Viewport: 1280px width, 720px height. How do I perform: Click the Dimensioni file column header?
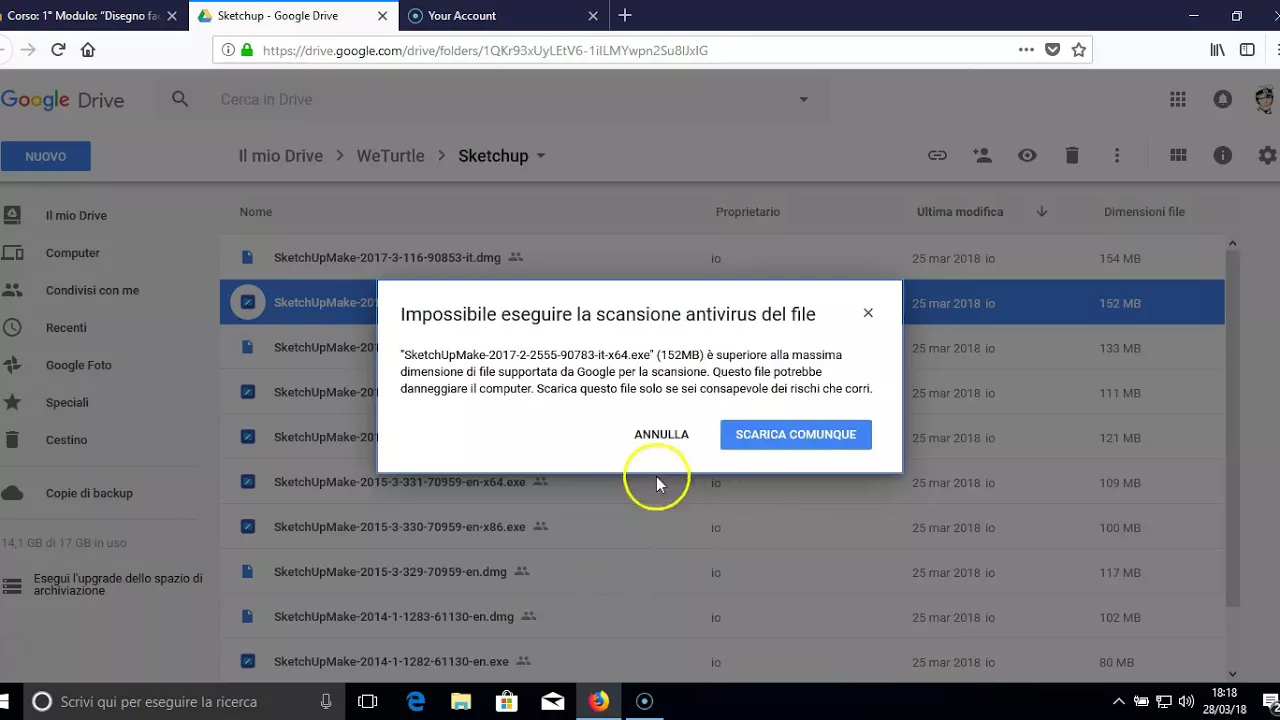[x=1144, y=212]
